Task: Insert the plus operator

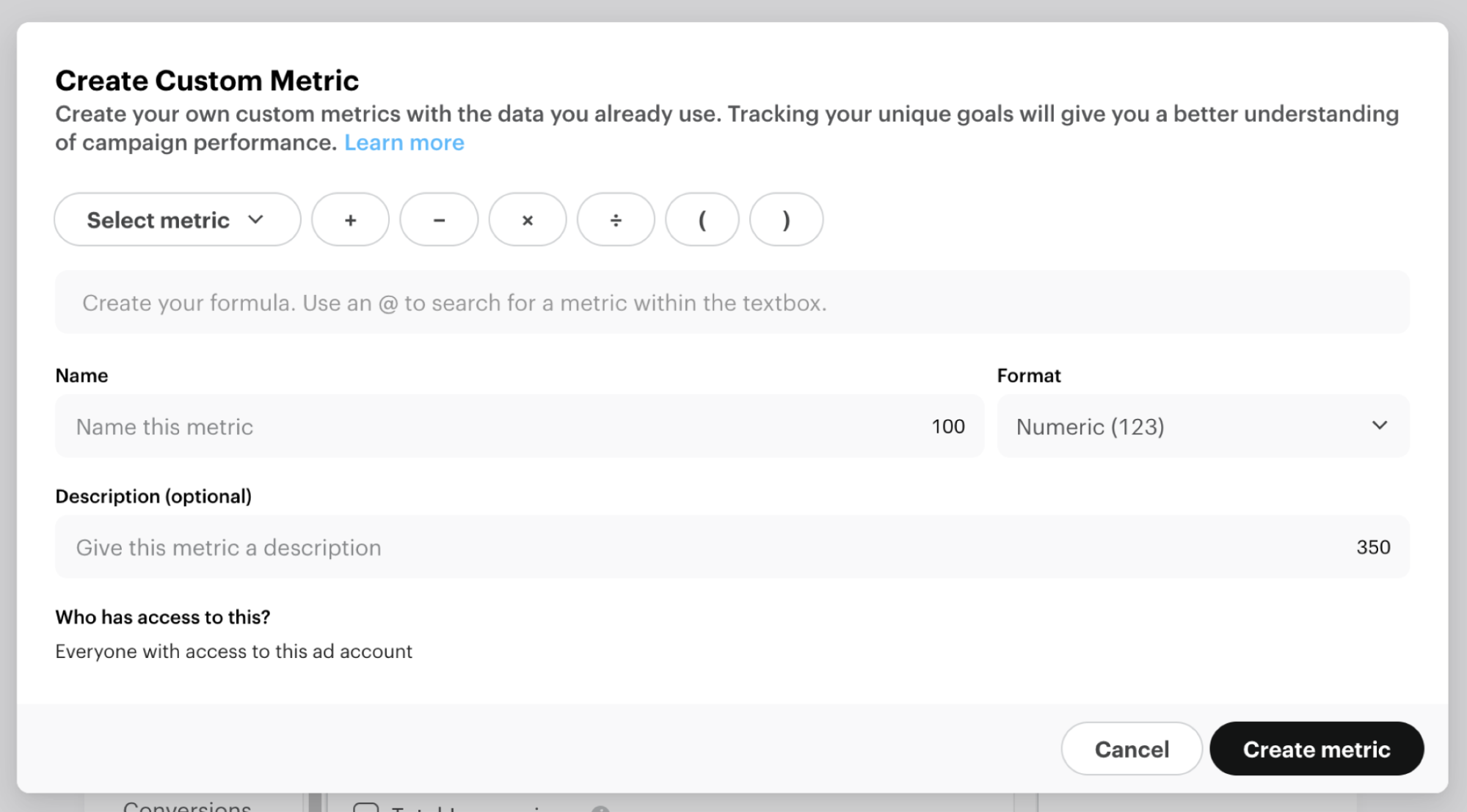Action: 351,220
